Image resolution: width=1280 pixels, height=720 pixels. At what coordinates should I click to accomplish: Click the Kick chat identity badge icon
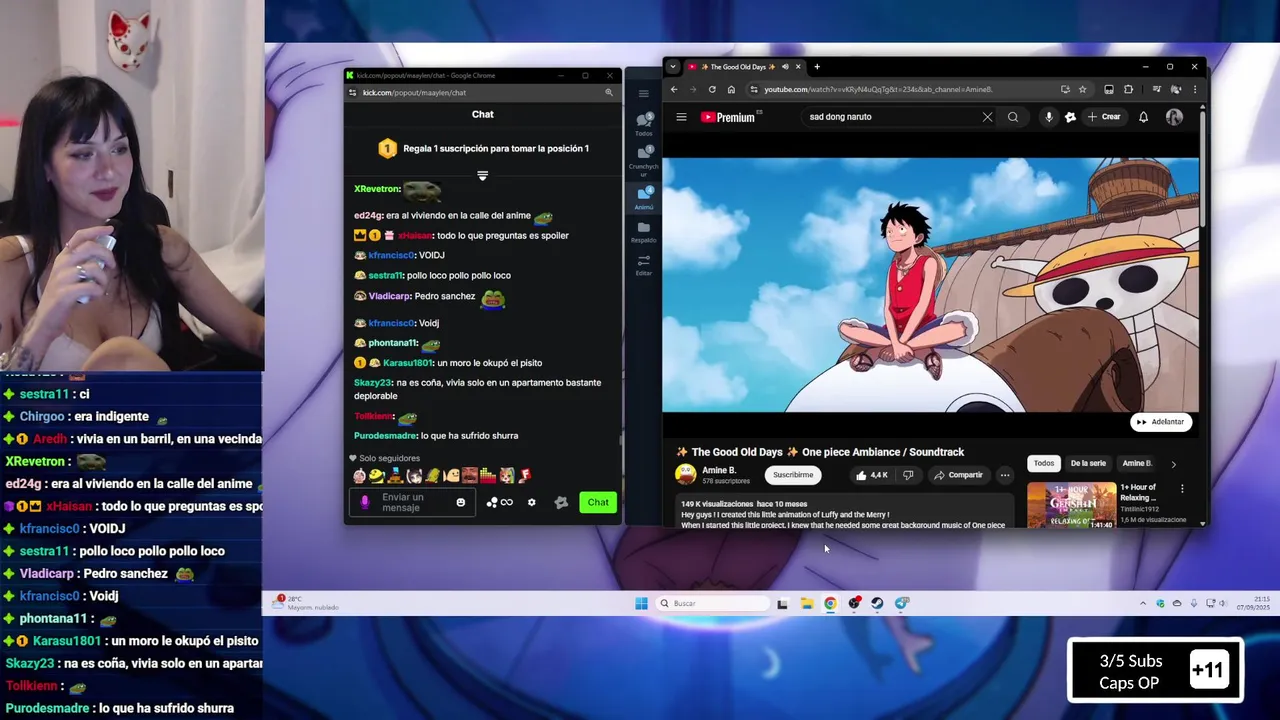(561, 502)
